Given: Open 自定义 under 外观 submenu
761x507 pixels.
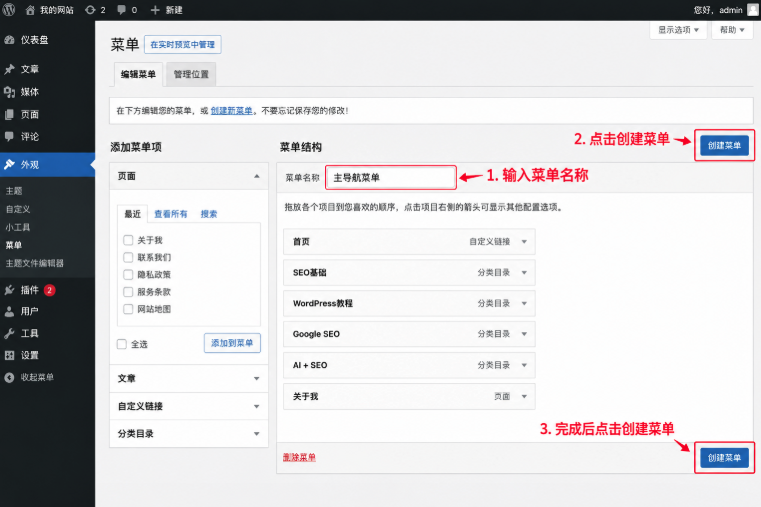Looking at the screenshot, I should click(18, 209).
